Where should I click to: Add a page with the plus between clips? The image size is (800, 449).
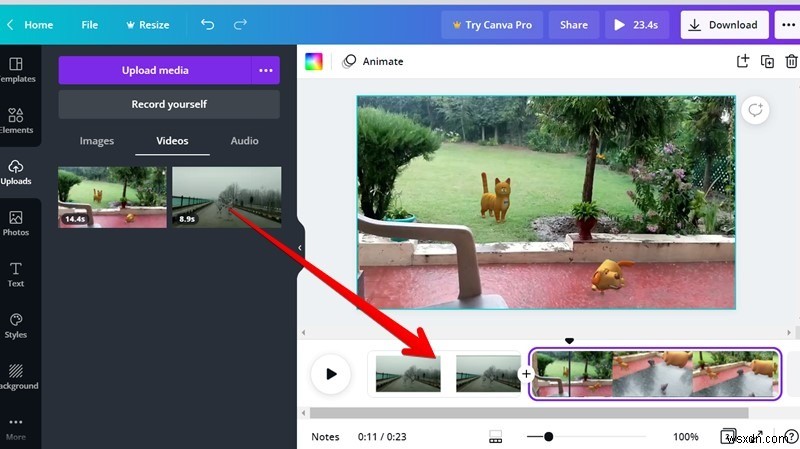click(526, 374)
